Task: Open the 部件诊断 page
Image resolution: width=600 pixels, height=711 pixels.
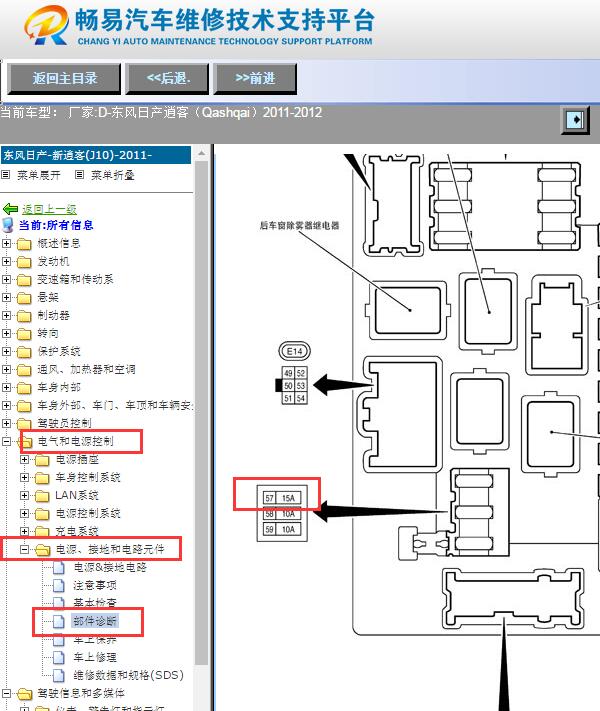Action: point(95,621)
